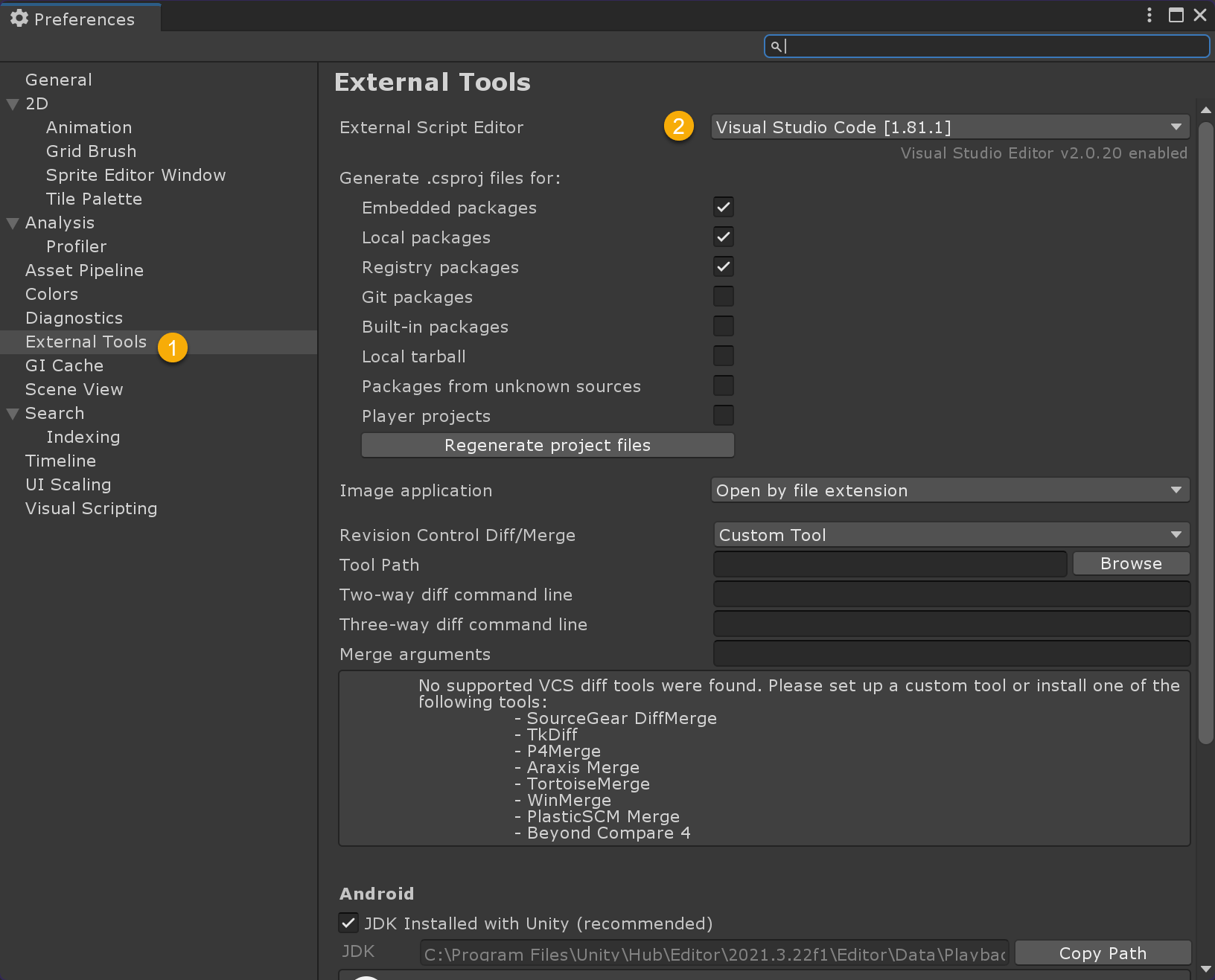The height and width of the screenshot is (980, 1215).
Task: Click Three-way diff command line field
Action: (951, 624)
